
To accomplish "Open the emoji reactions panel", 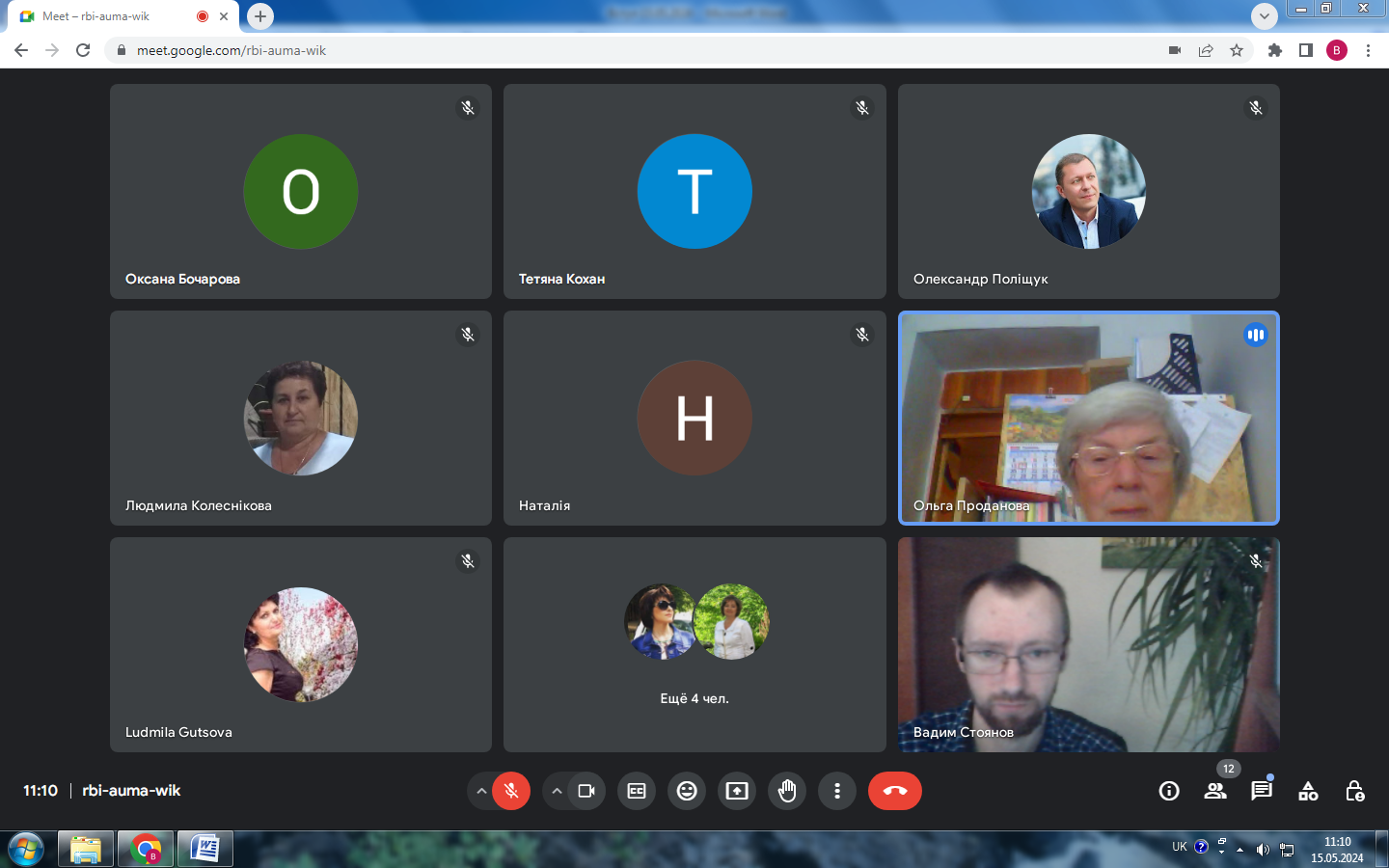I will (687, 791).
